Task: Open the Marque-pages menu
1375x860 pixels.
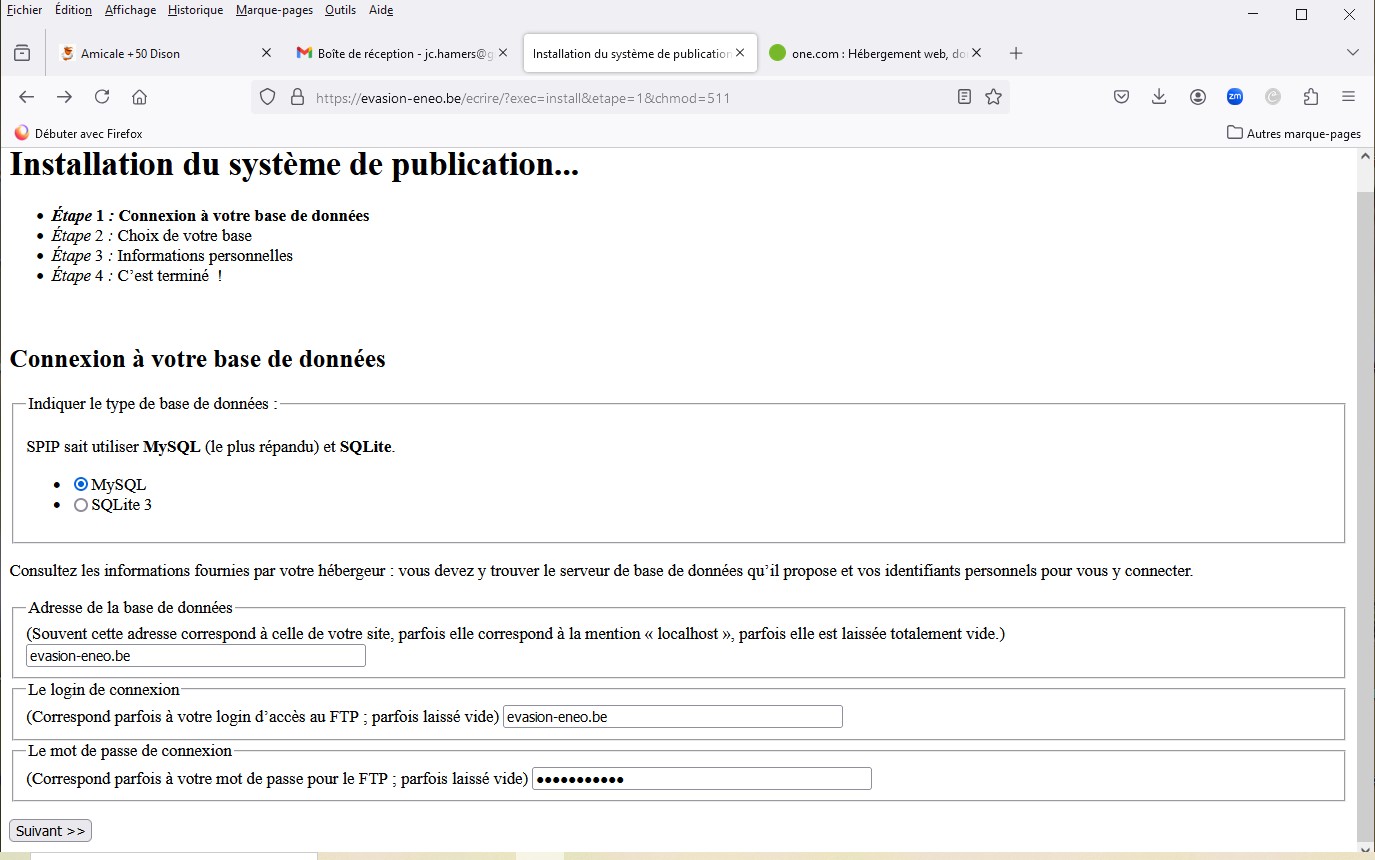Action: click(x=274, y=10)
